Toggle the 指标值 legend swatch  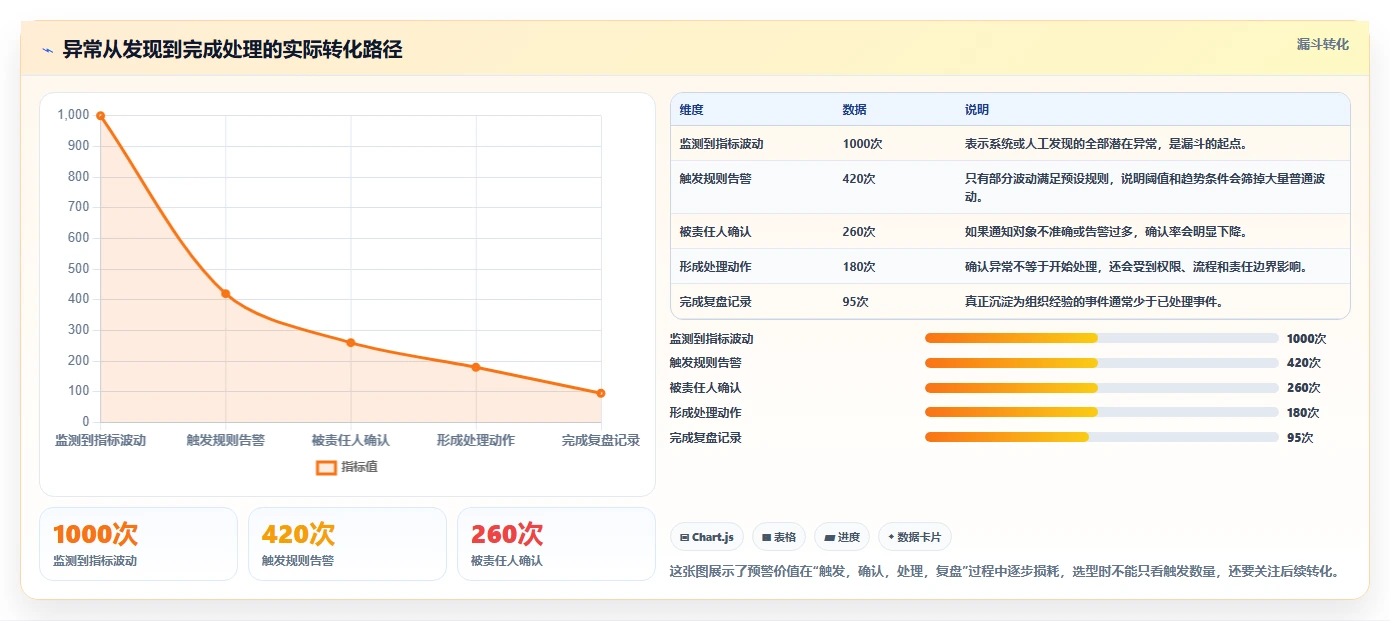[x=326, y=467]
